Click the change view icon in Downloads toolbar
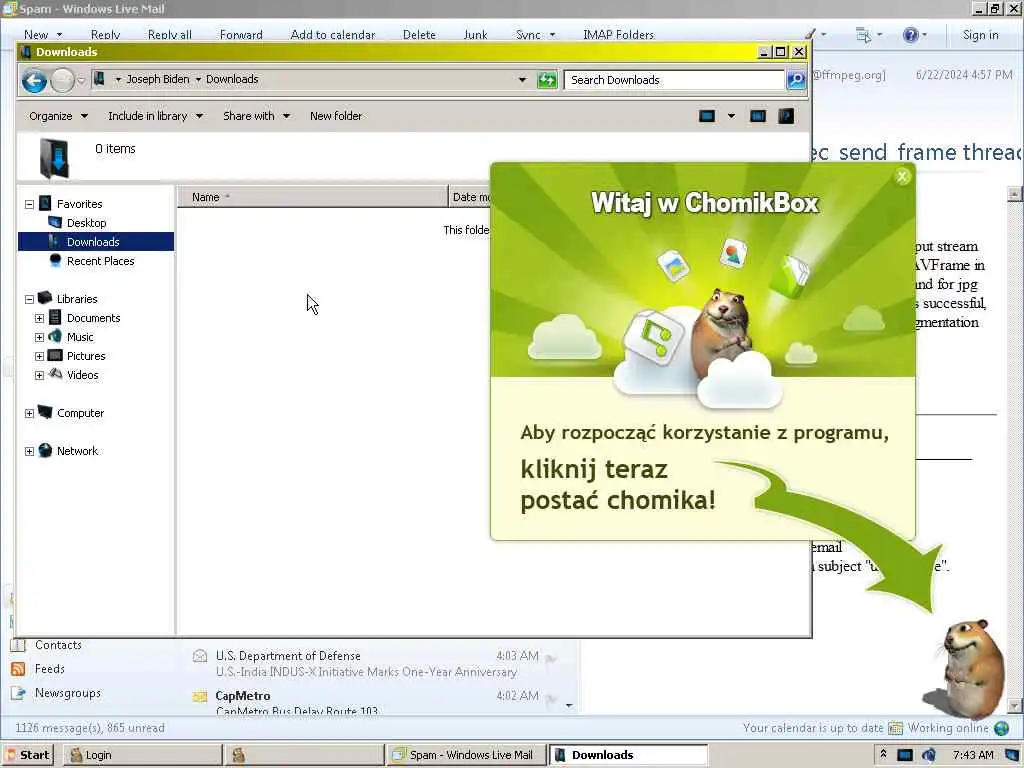 coord(707,116)
